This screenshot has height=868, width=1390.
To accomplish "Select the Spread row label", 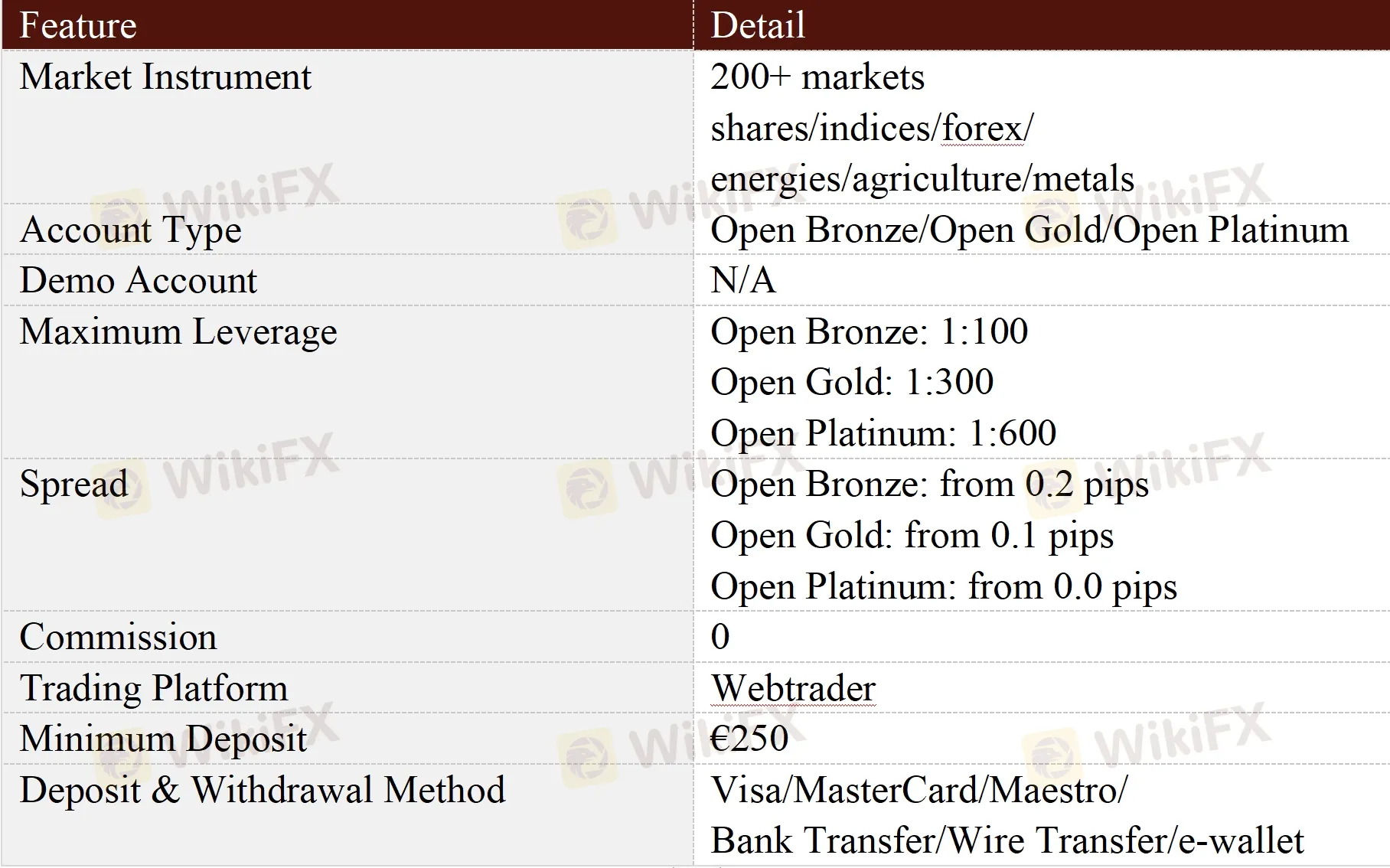I will tap(73, 485).
